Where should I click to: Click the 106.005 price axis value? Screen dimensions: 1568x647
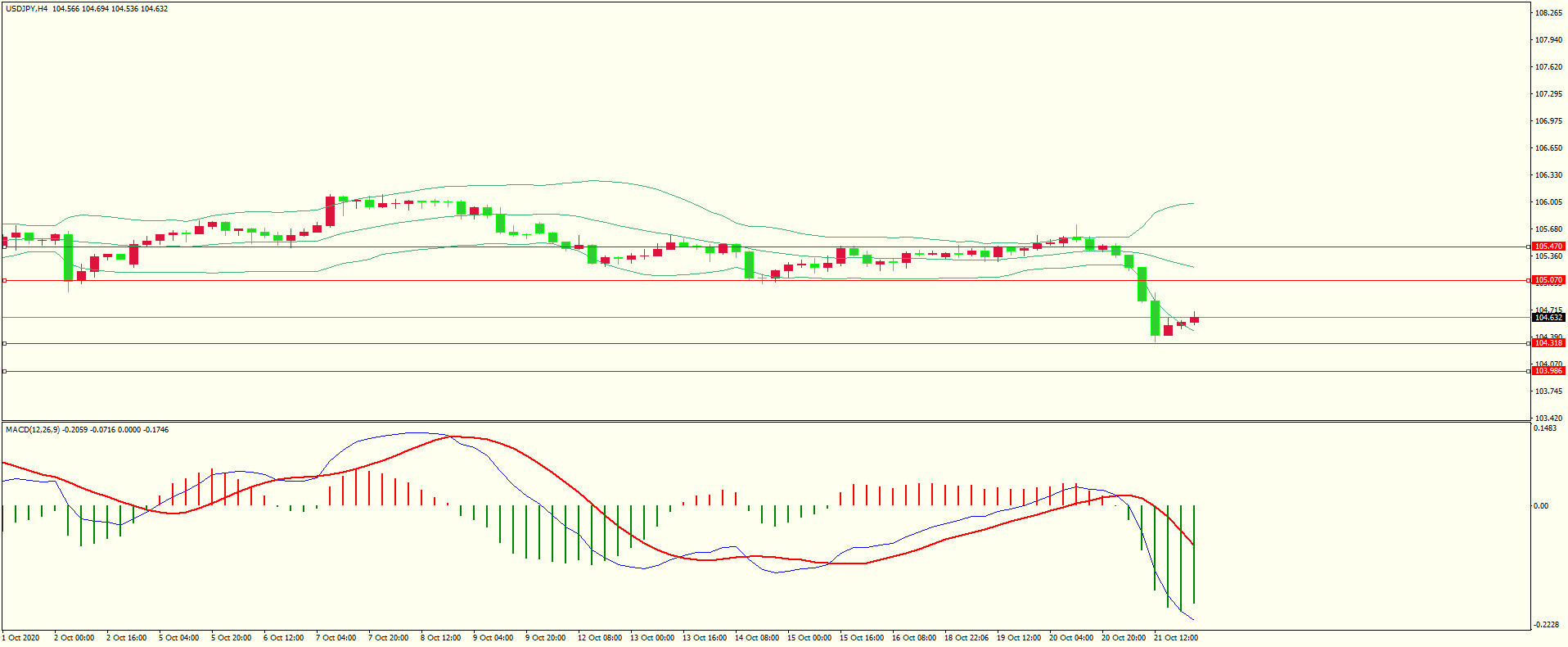(x=1548, y=202)
